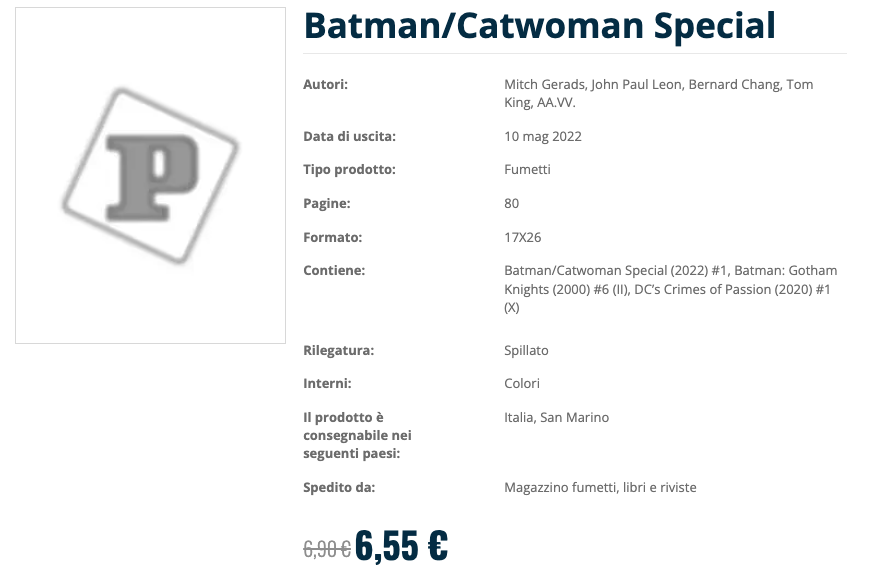
Task: Click the Italia, San Marino delivery countries
Action: coord(556,418)
